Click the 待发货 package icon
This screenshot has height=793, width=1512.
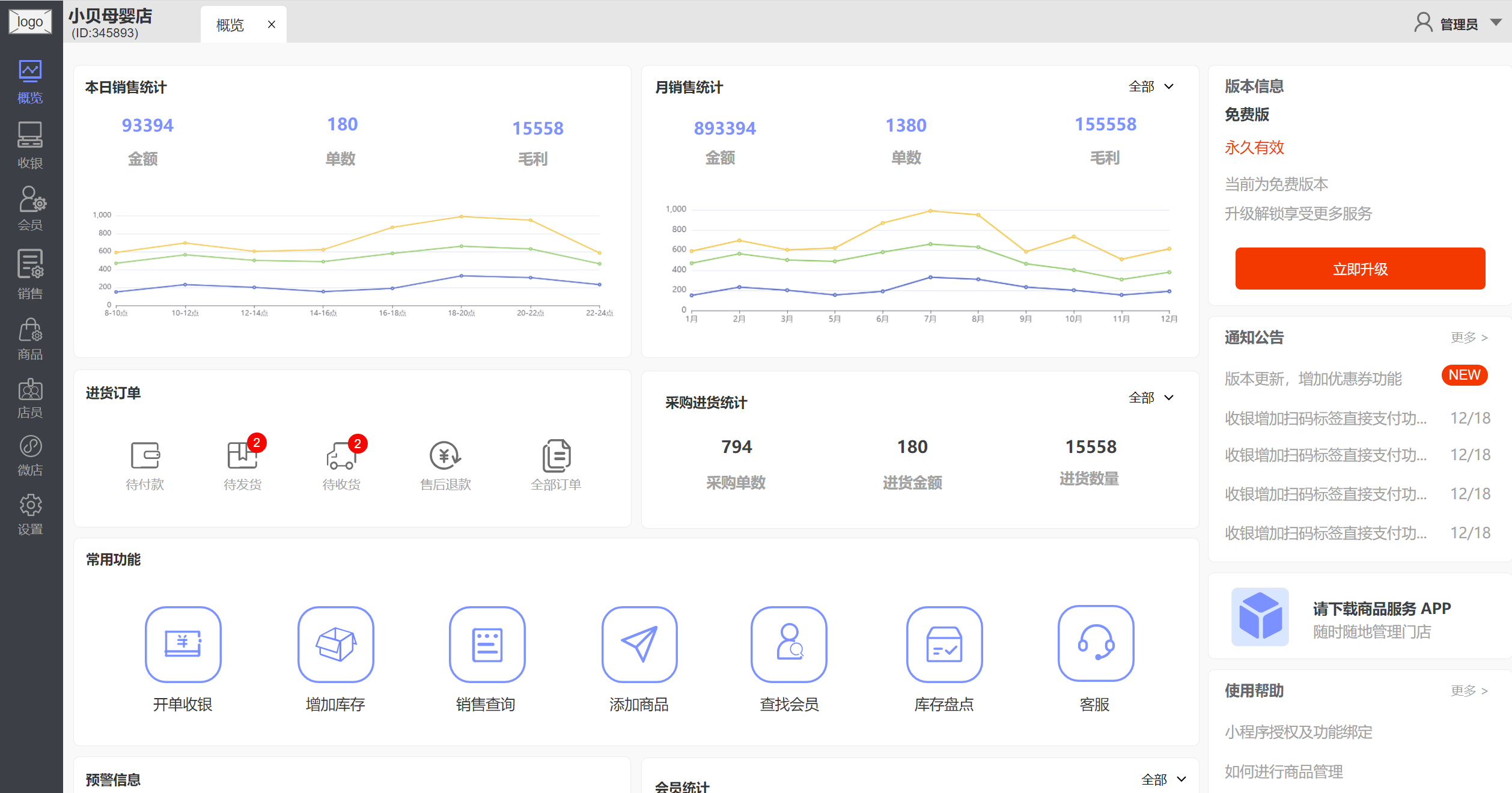pyautogui.click(x=242, y=455)
